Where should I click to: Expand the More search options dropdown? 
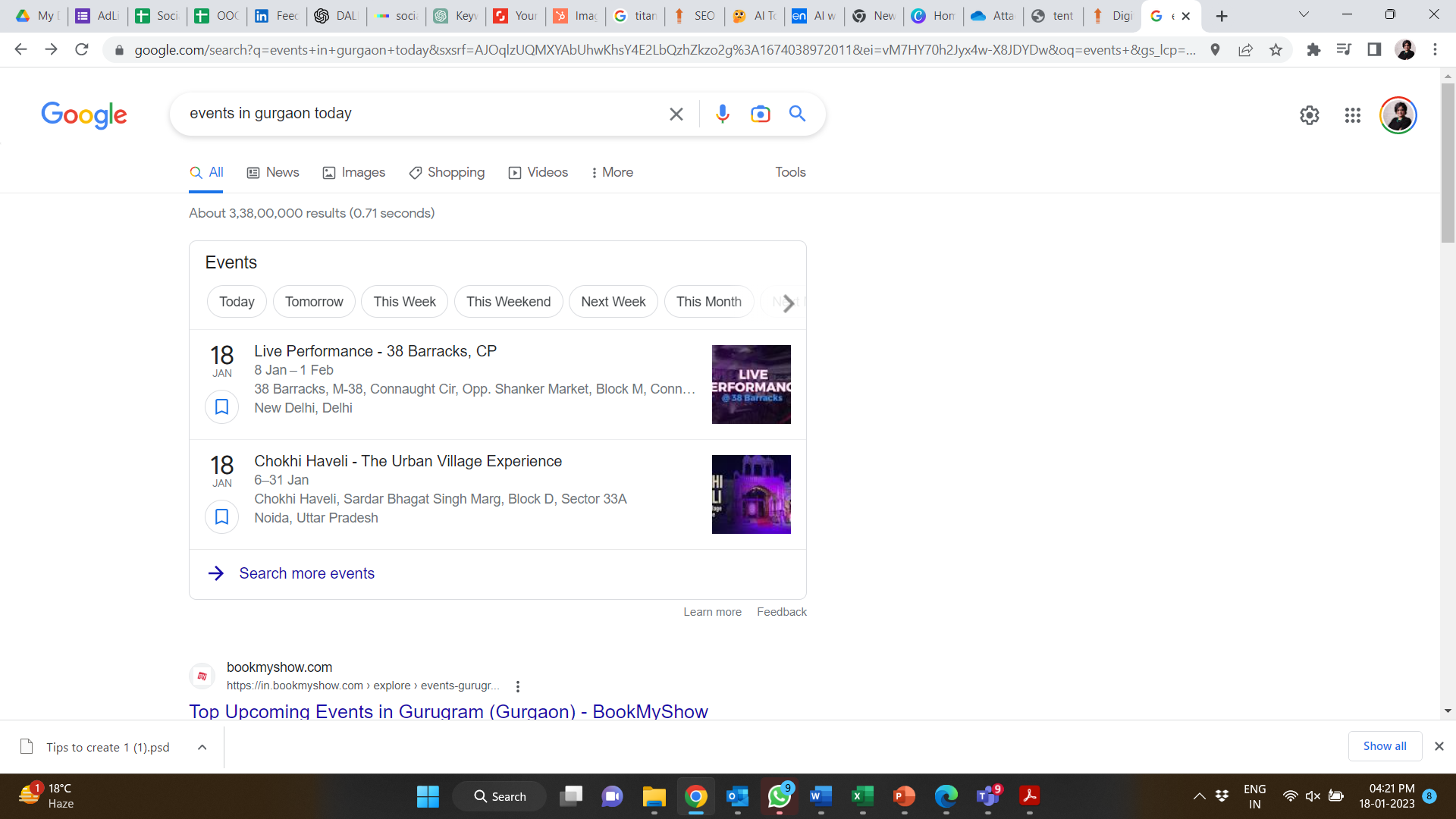click(612, 172)
